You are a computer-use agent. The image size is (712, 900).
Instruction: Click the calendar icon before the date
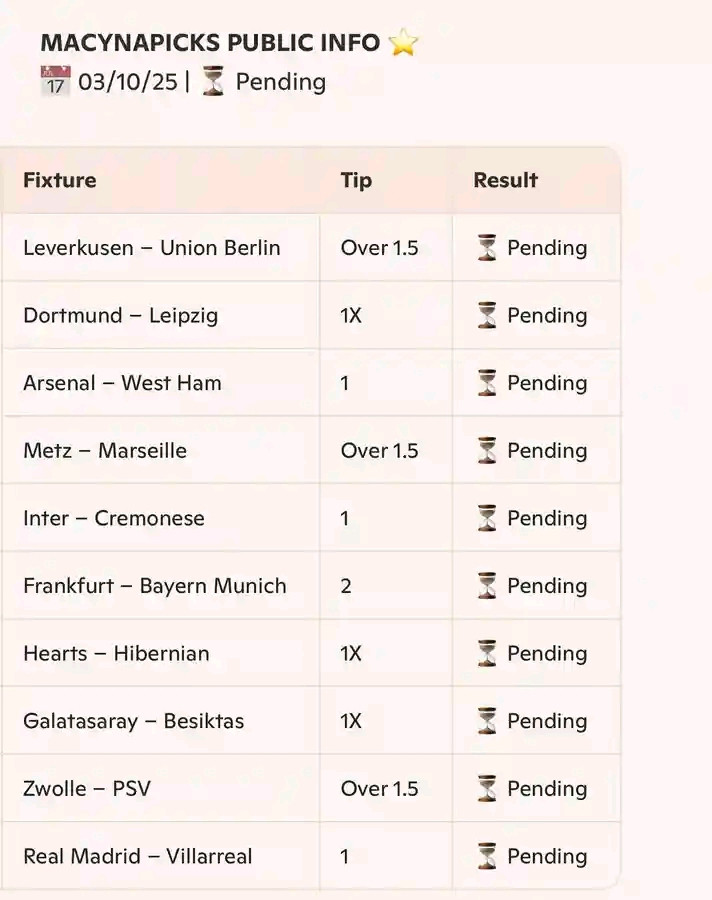click(x=55, y=81)
